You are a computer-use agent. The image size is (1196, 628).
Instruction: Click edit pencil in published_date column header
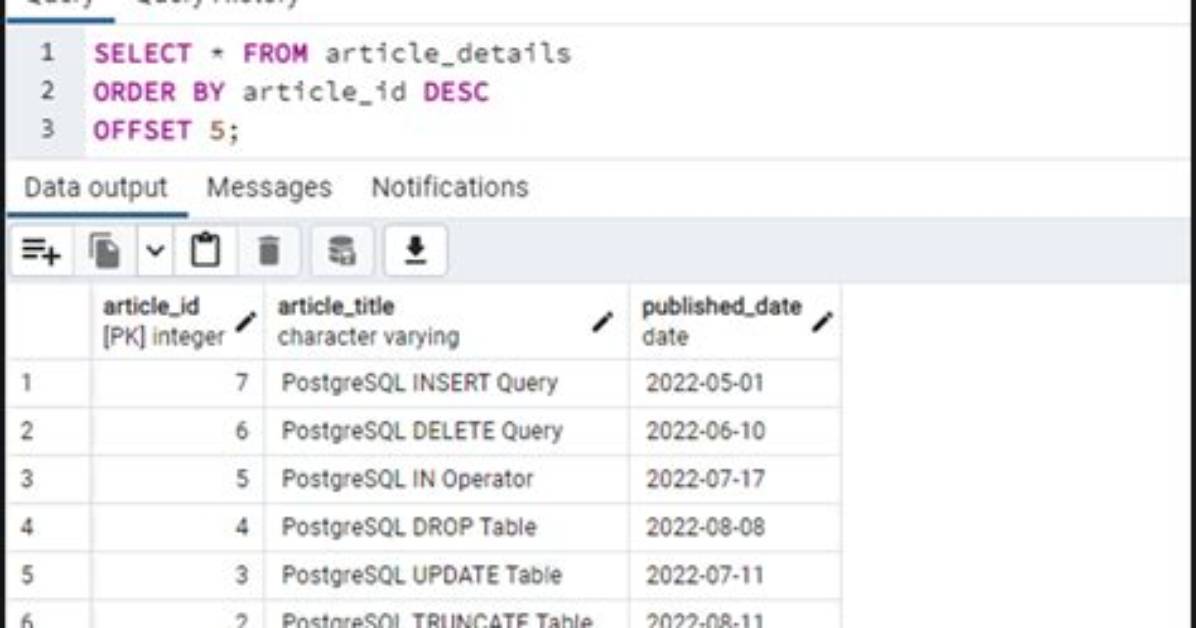tap(821, 322)
